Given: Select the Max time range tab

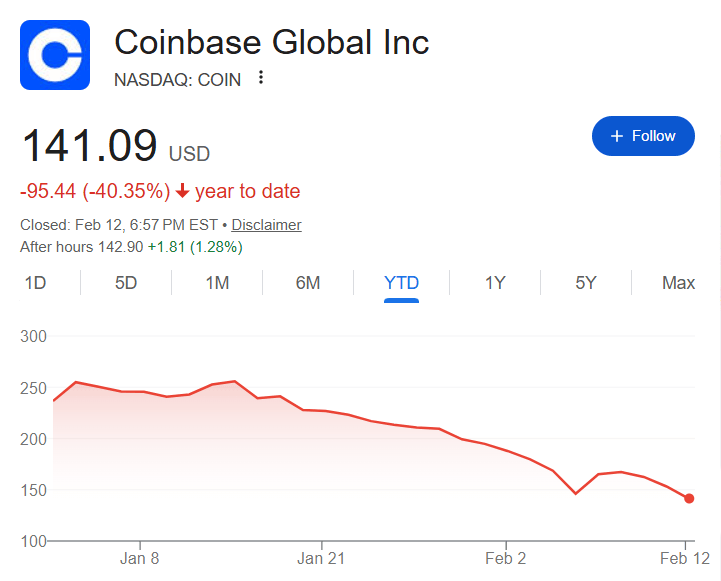Looking at the screenshot, I should (x=678, y=283).
